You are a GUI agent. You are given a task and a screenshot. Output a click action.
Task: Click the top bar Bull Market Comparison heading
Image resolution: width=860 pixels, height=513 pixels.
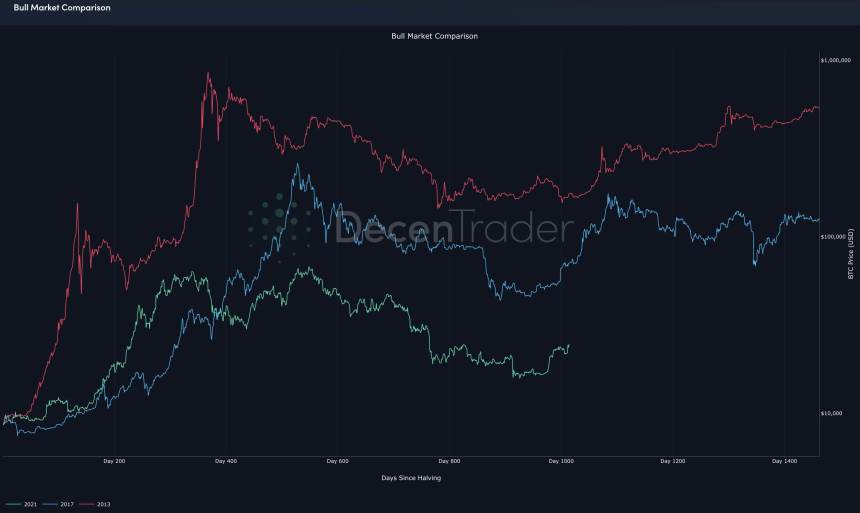(56, 8)
